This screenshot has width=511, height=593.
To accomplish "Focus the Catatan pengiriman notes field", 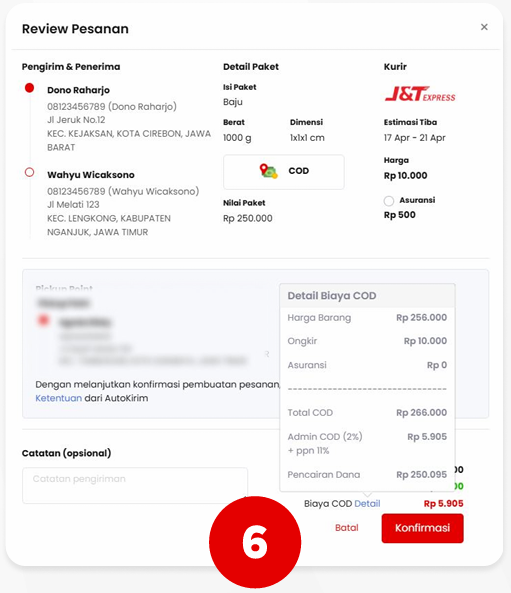I will point(135,485).
